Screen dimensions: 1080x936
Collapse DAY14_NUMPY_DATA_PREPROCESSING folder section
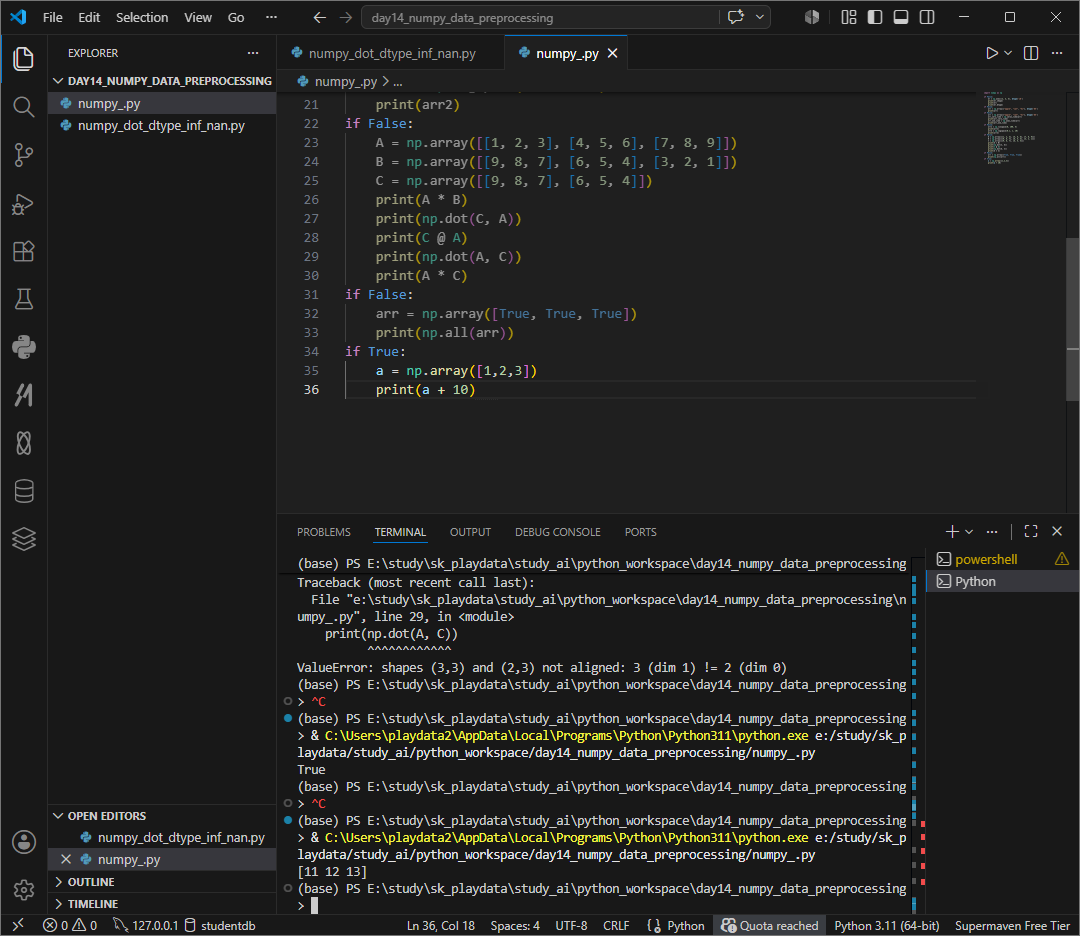(x=163, y=81)
